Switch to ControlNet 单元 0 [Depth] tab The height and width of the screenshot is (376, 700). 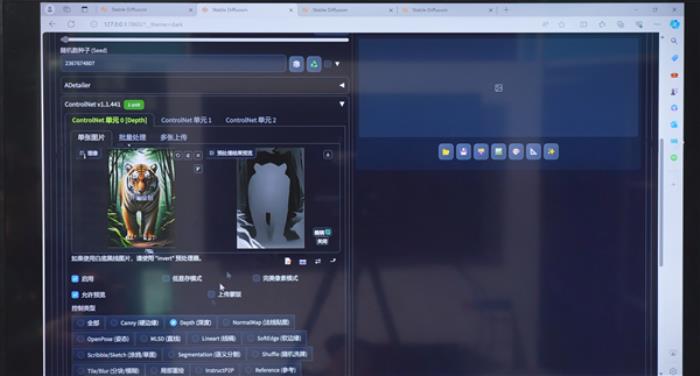pyautogui.click(x=109, y=120)
